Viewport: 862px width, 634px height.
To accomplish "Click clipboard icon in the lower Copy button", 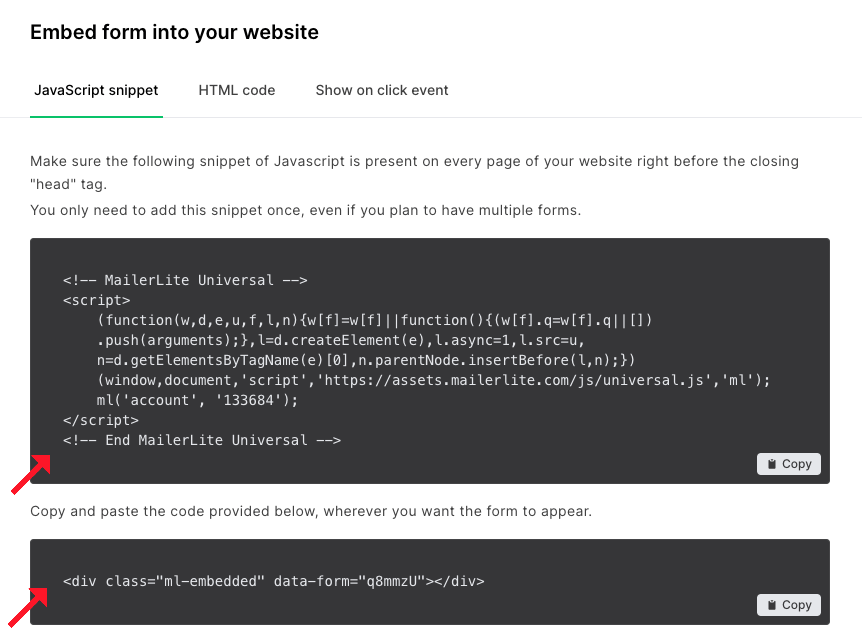I will 771,605.
